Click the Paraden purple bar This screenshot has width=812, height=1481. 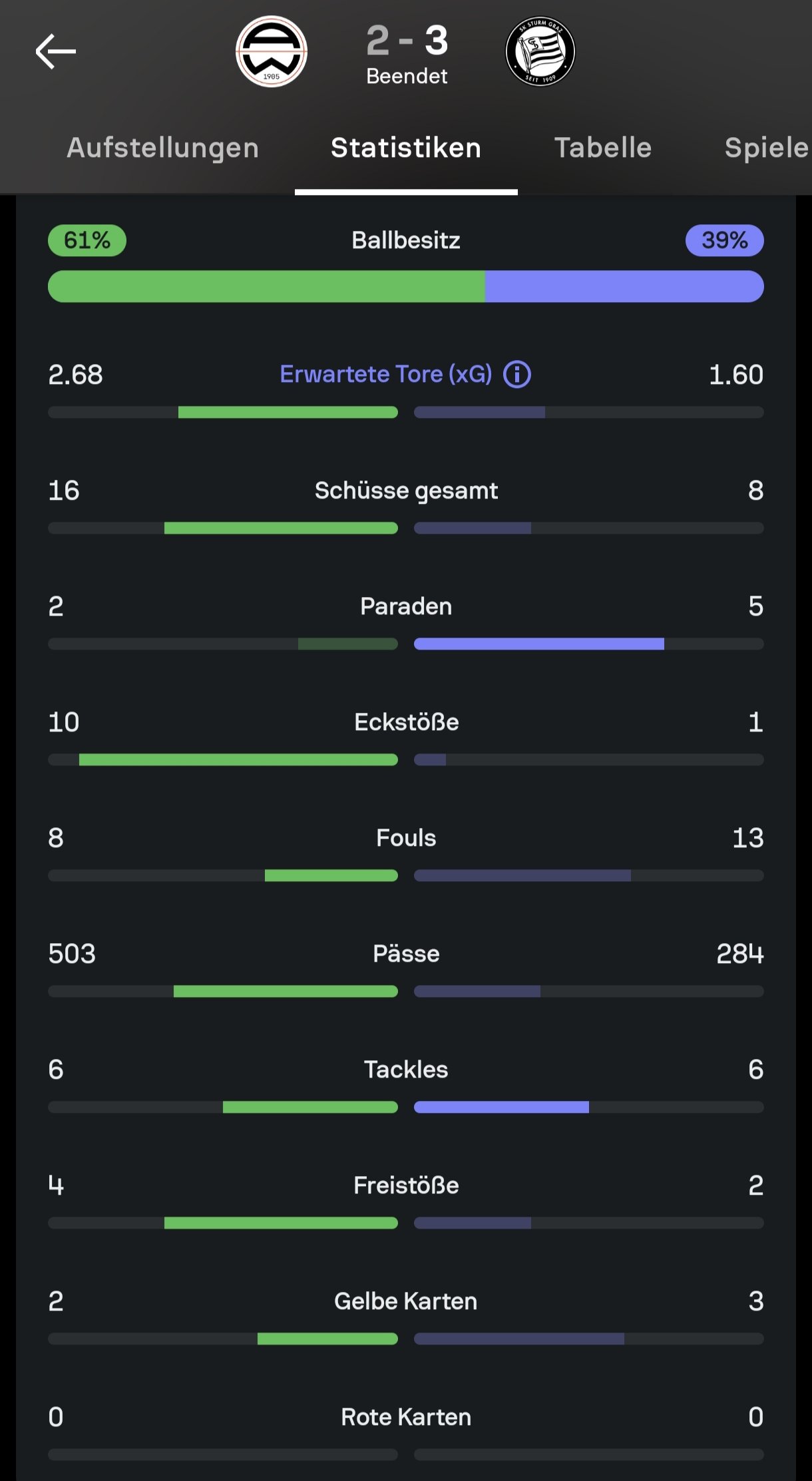(539, 644)
